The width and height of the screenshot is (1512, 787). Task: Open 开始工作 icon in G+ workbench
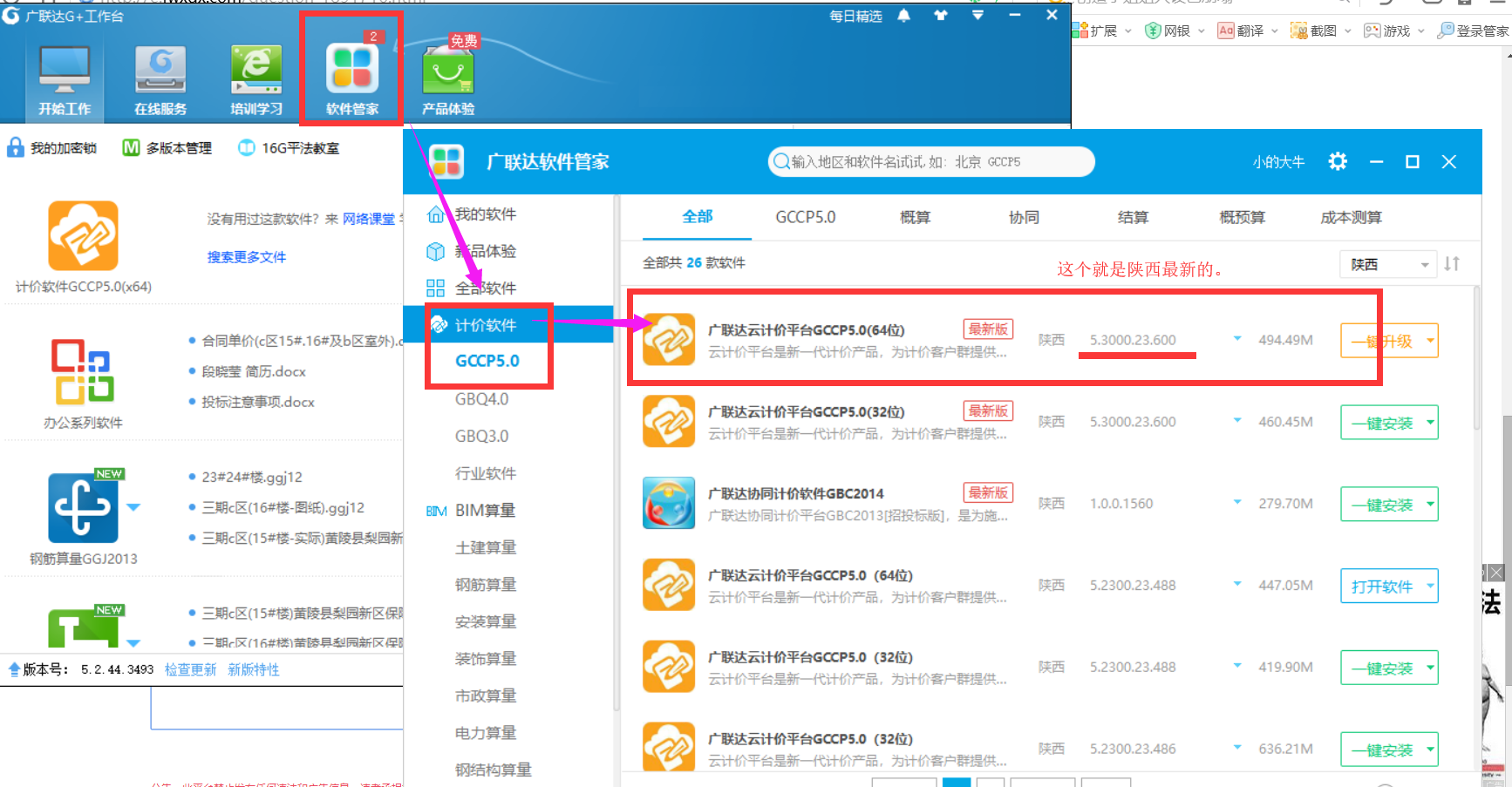(x=65, y=80)
